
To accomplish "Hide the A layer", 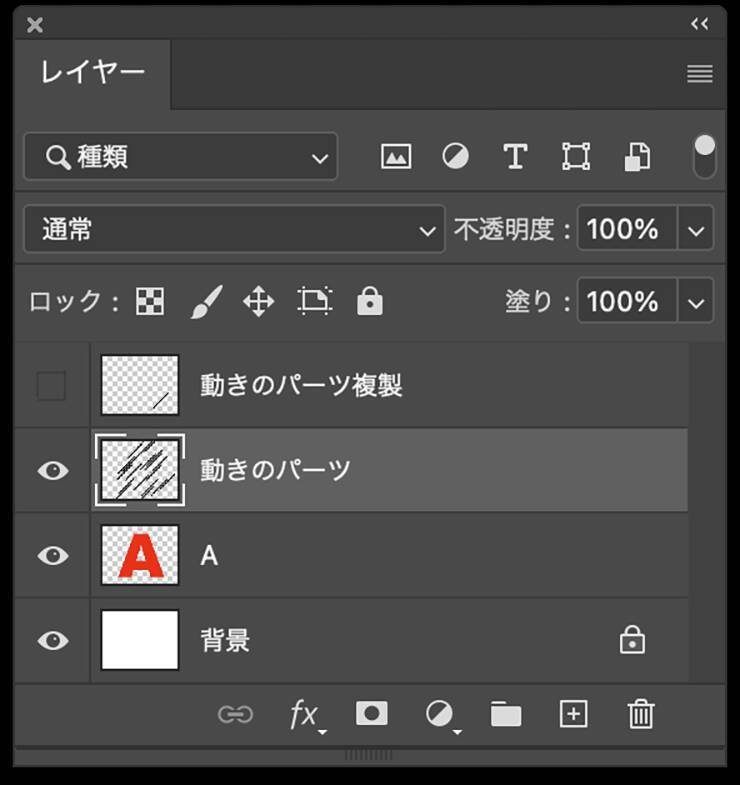I will [52, 555].
